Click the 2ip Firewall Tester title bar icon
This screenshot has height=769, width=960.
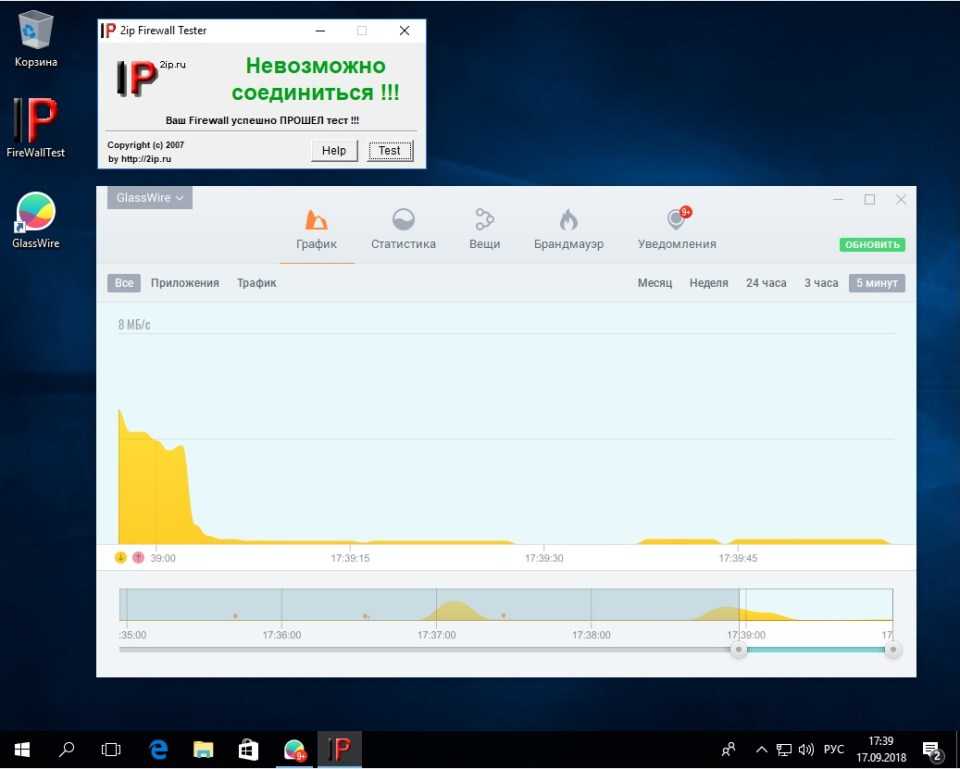[x=108, y=31]
